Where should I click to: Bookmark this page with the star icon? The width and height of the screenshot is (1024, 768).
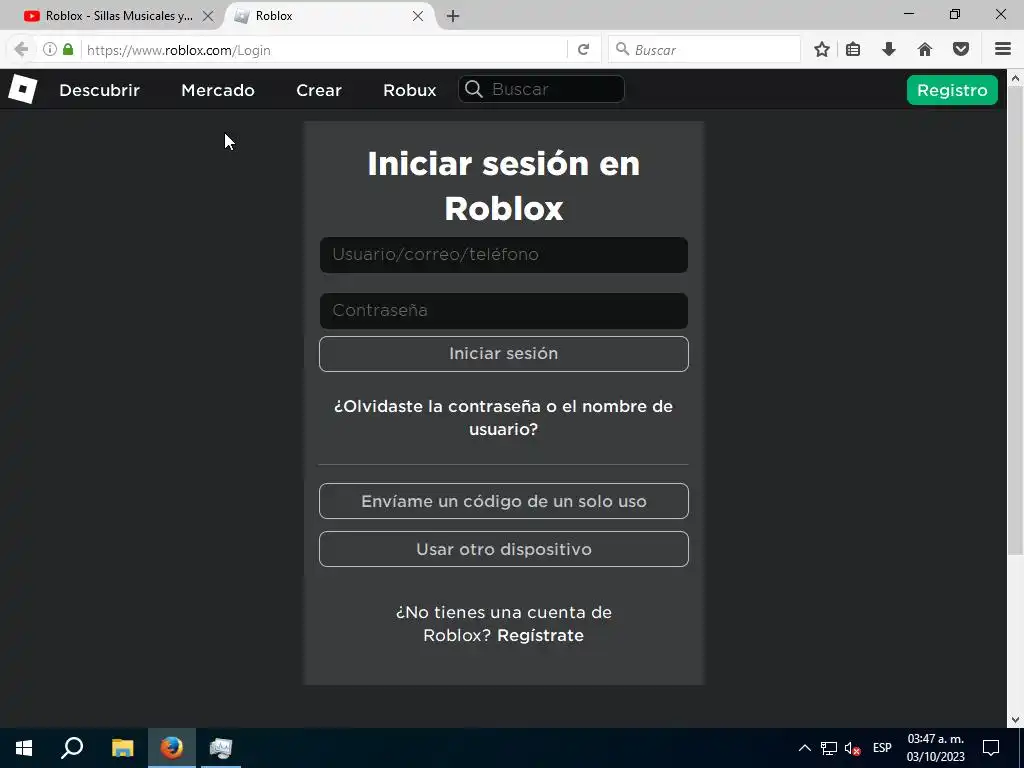(822, 50)
